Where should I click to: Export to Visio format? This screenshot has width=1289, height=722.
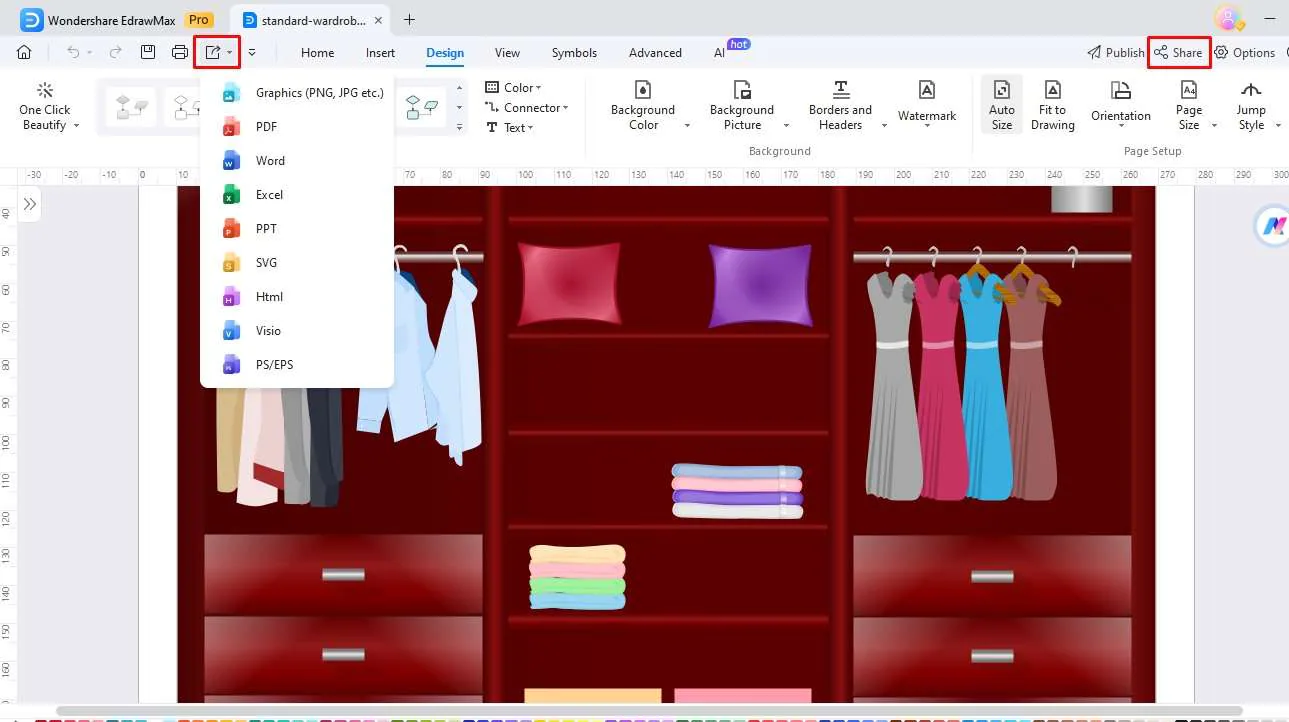pos(297,331)
